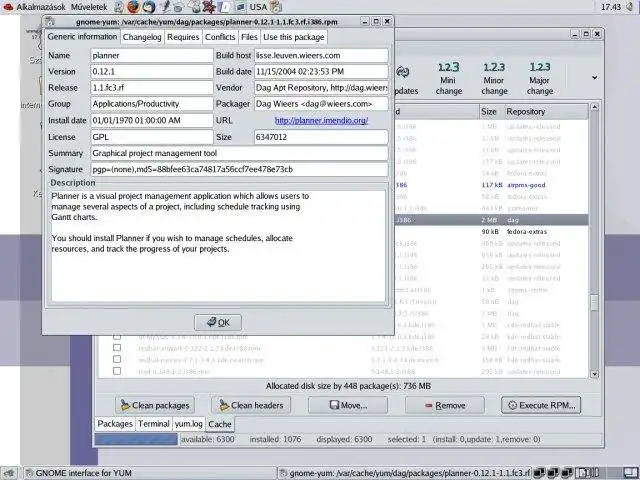
Task: Open the planner.imendio.org URL link
Action: (321, 120)
